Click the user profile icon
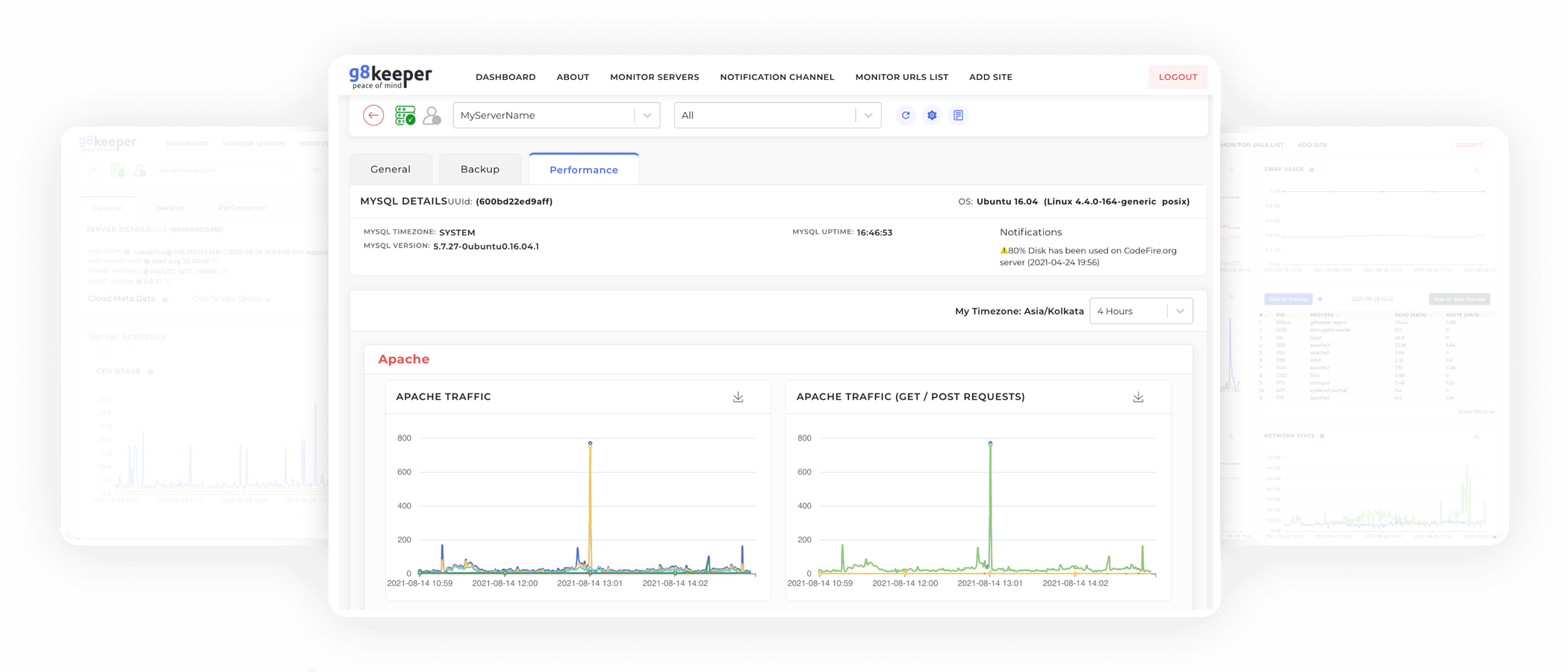Image resolution: width=1568 pixels, height=672 pixels. [432, 115]
